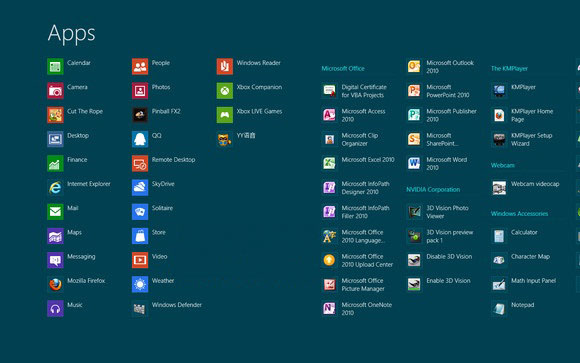The height and width of the screenshot is (363, 580).
Task: Open Microsoft SharePoint icon
Action: pos(414,139)
